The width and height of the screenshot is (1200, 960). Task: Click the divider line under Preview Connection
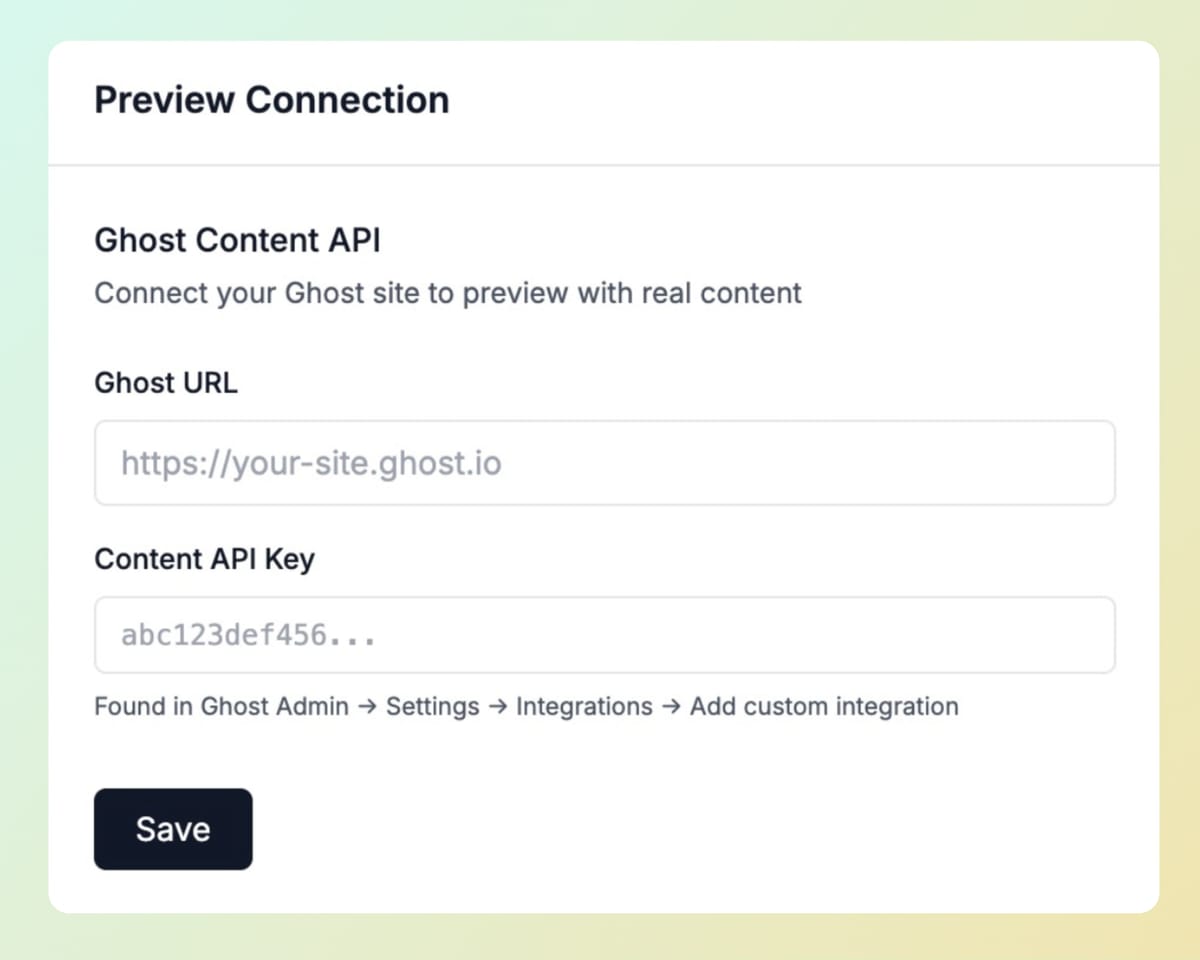pyautogui.click(x=603, y=164)
